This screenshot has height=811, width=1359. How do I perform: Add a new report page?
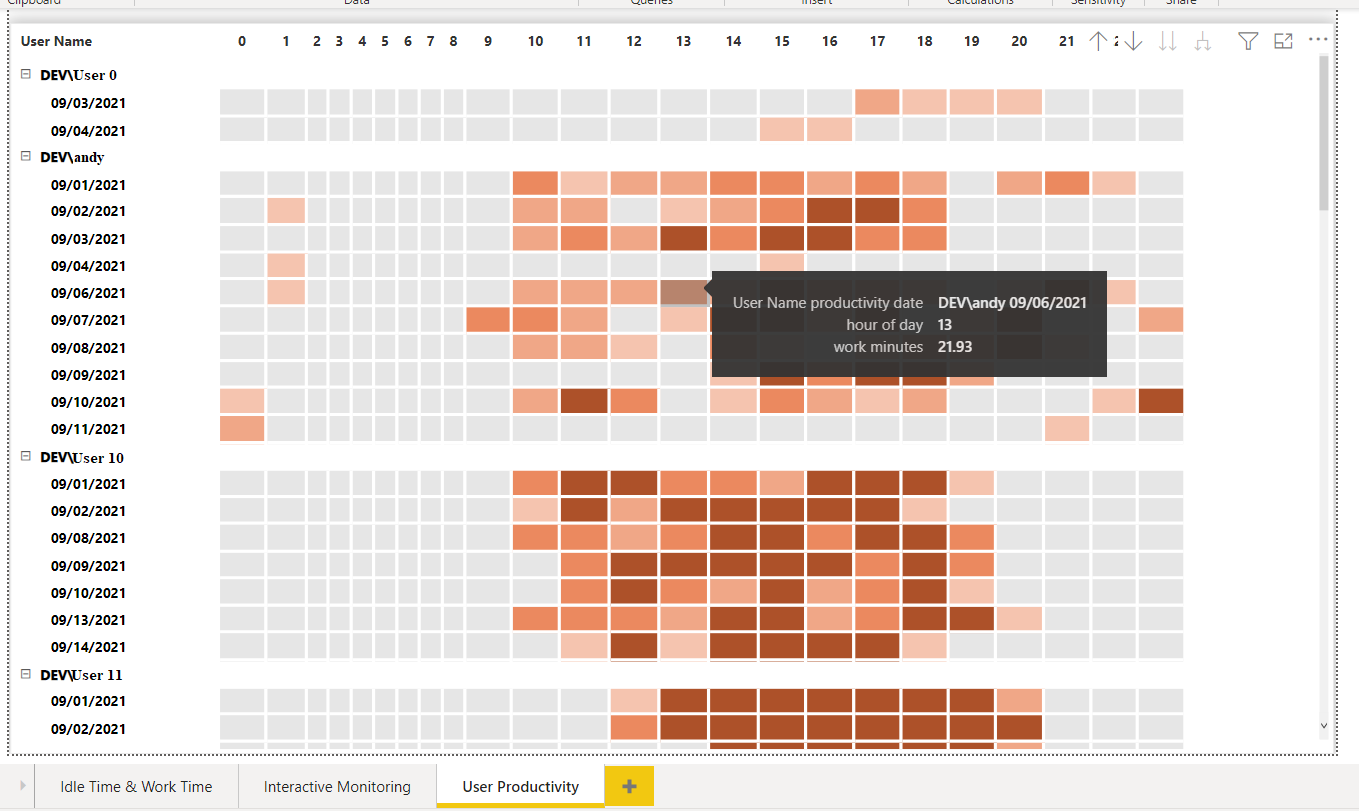(629, 786)
